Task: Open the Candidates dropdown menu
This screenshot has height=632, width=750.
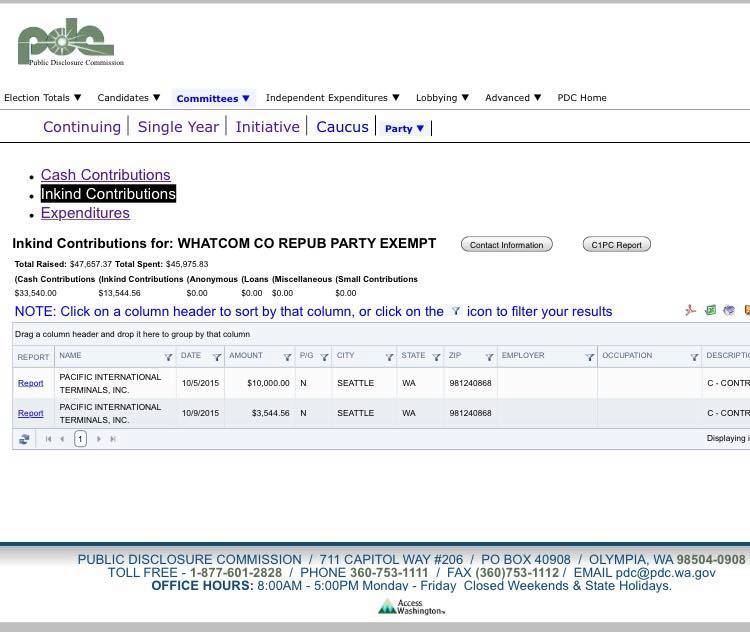Action: [128, 98]
